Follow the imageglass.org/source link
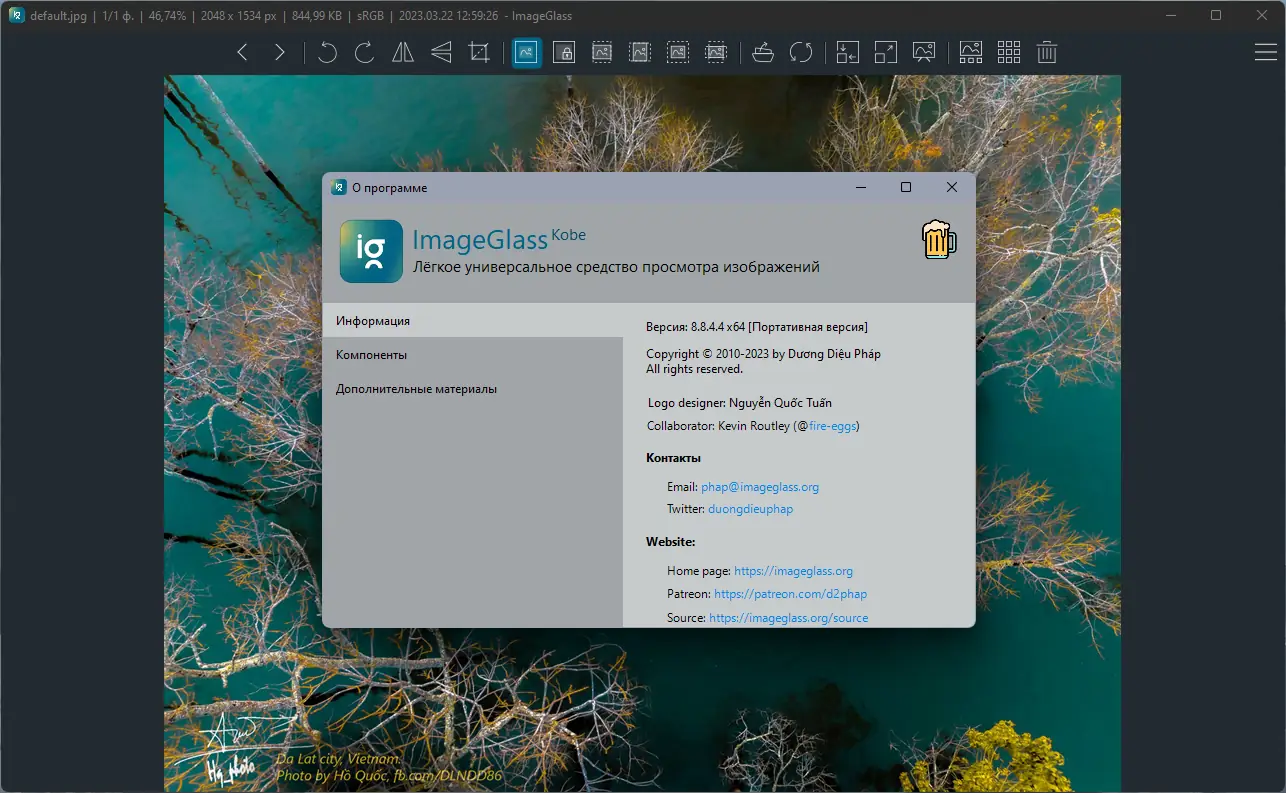This screenshot has width=1286, height=793. pos(788,618)
